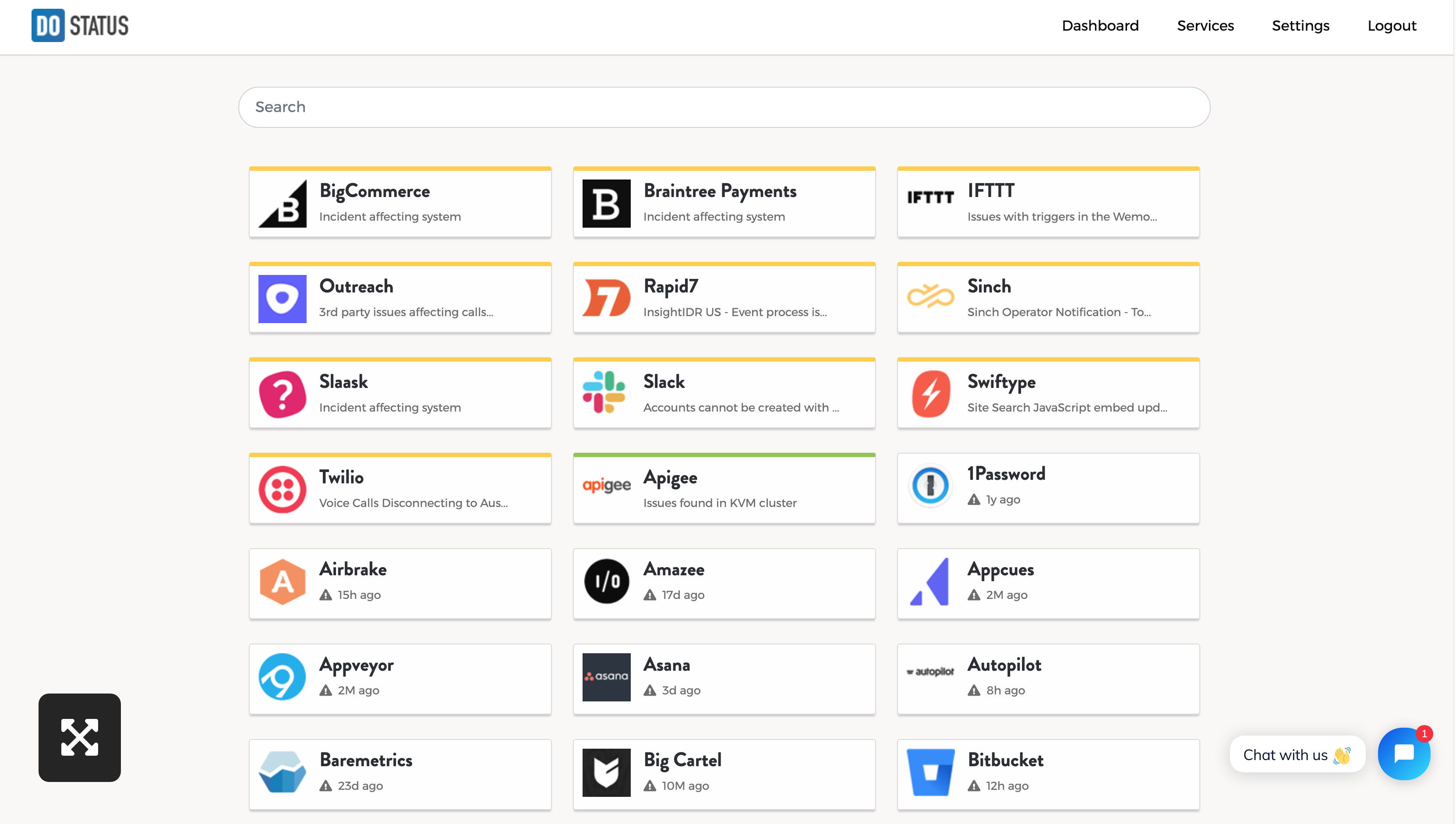Image resolution: width=1456 pixels, height=824 pixels.
Task: Click the Logout link
Action: (x=1391, y=25)
